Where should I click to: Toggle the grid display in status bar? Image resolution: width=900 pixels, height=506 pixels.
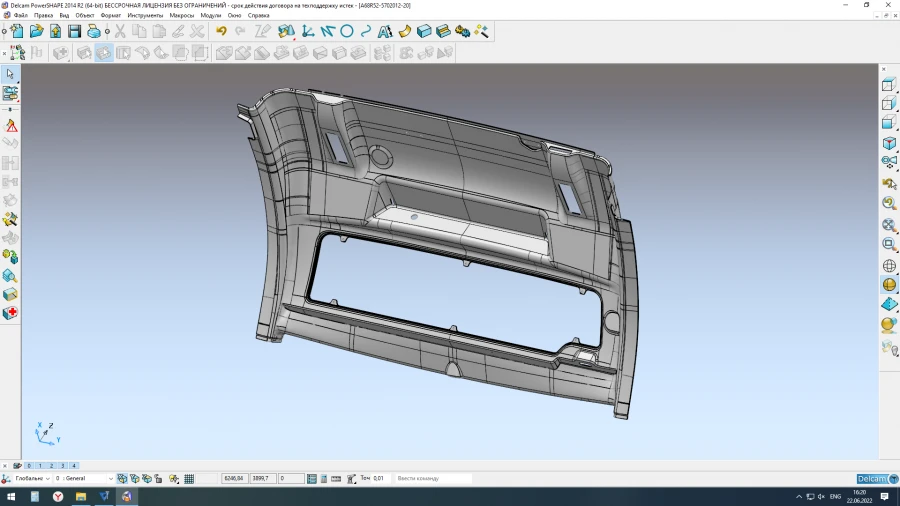[x=189, y=479]
